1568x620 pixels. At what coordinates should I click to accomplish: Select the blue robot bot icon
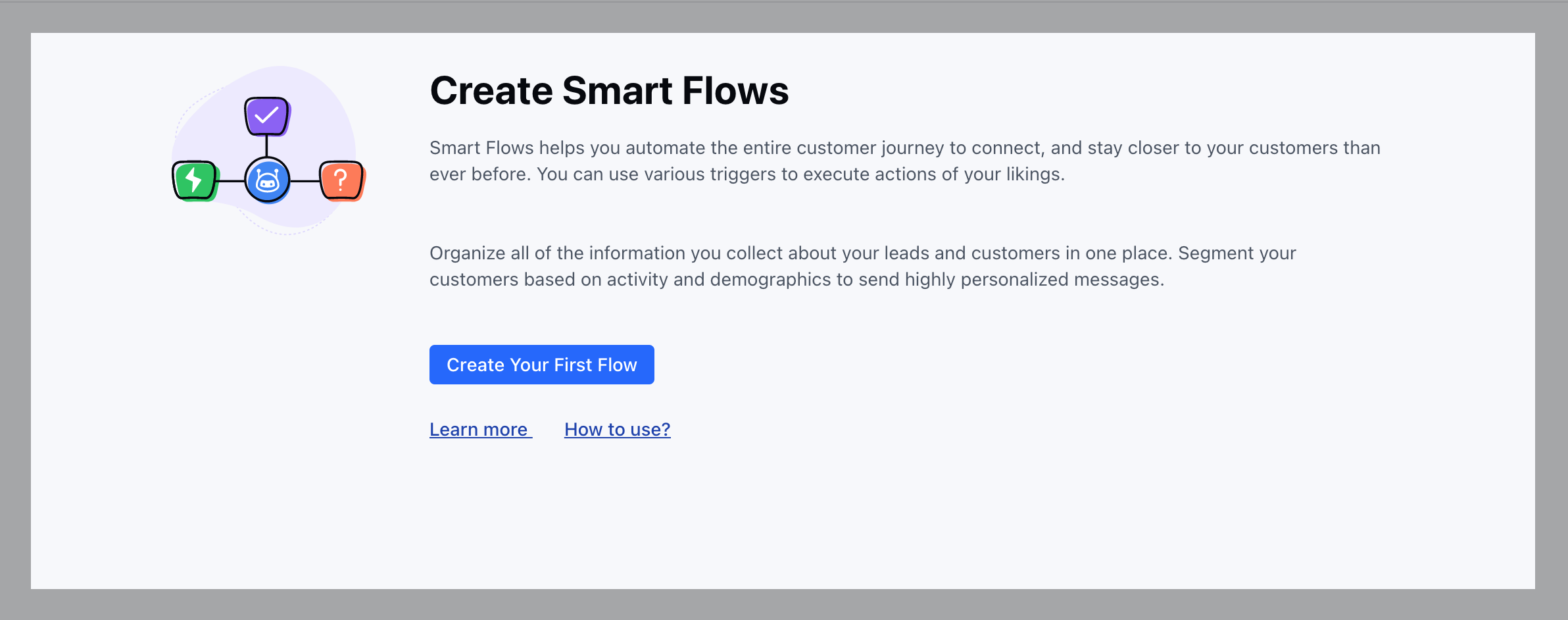pyautogui.click(x=267, y=180)
